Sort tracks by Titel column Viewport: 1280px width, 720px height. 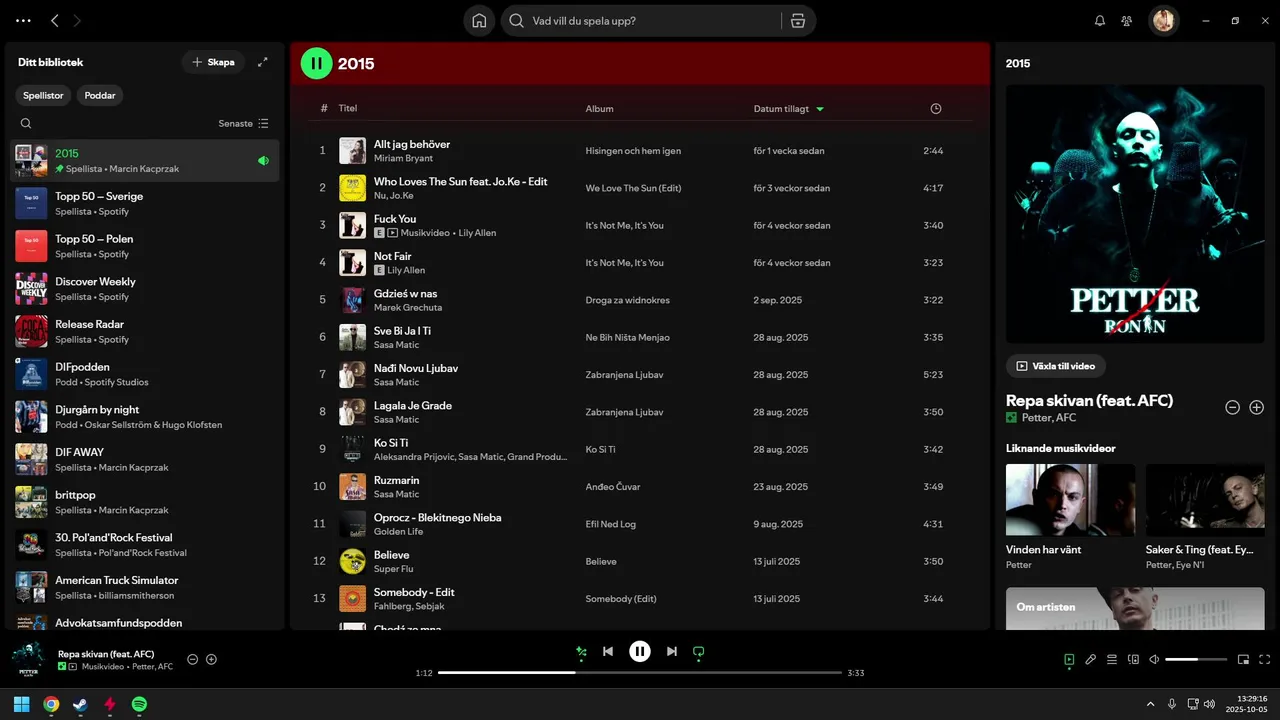tap(348, 108)
